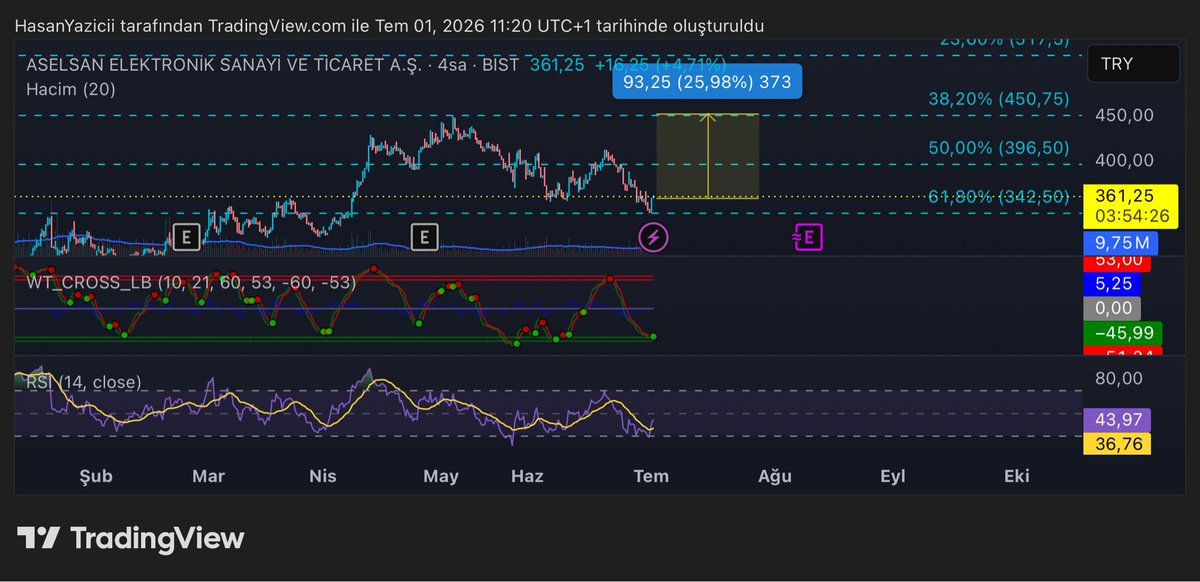Click the purple lightning event marker

pos(654,237)
